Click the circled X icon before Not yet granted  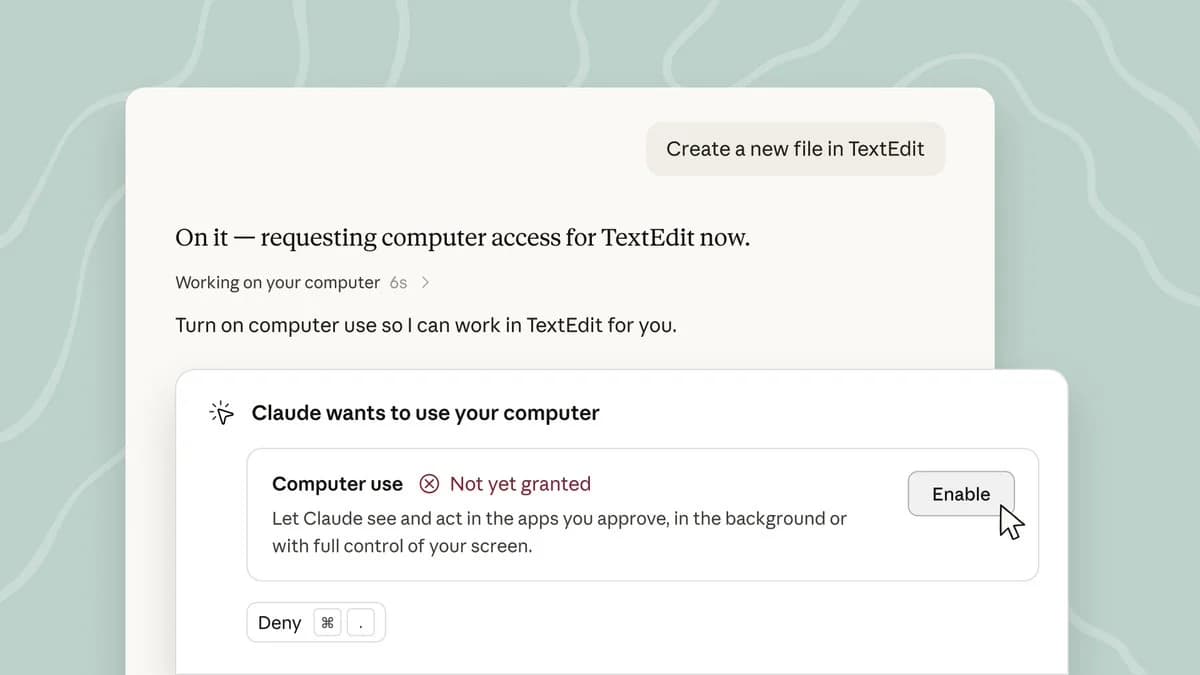[x=429, y=484]
